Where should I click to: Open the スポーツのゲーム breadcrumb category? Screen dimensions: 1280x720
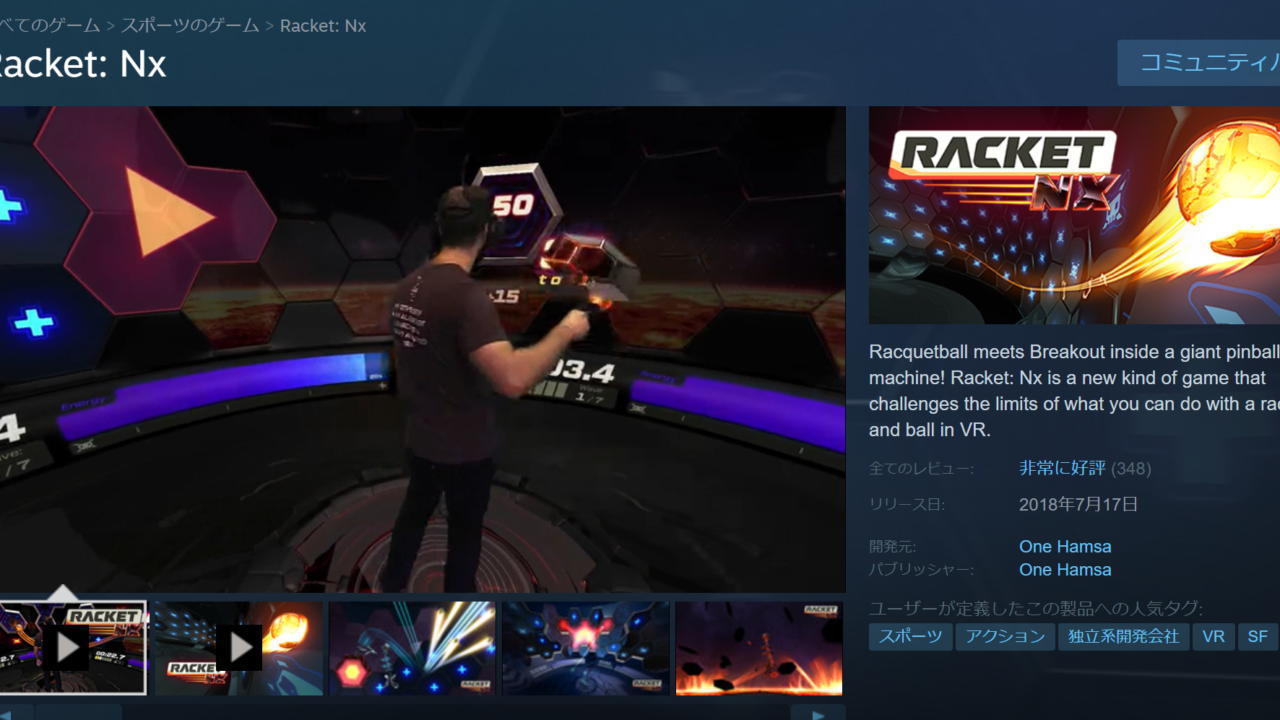[188, 25]
